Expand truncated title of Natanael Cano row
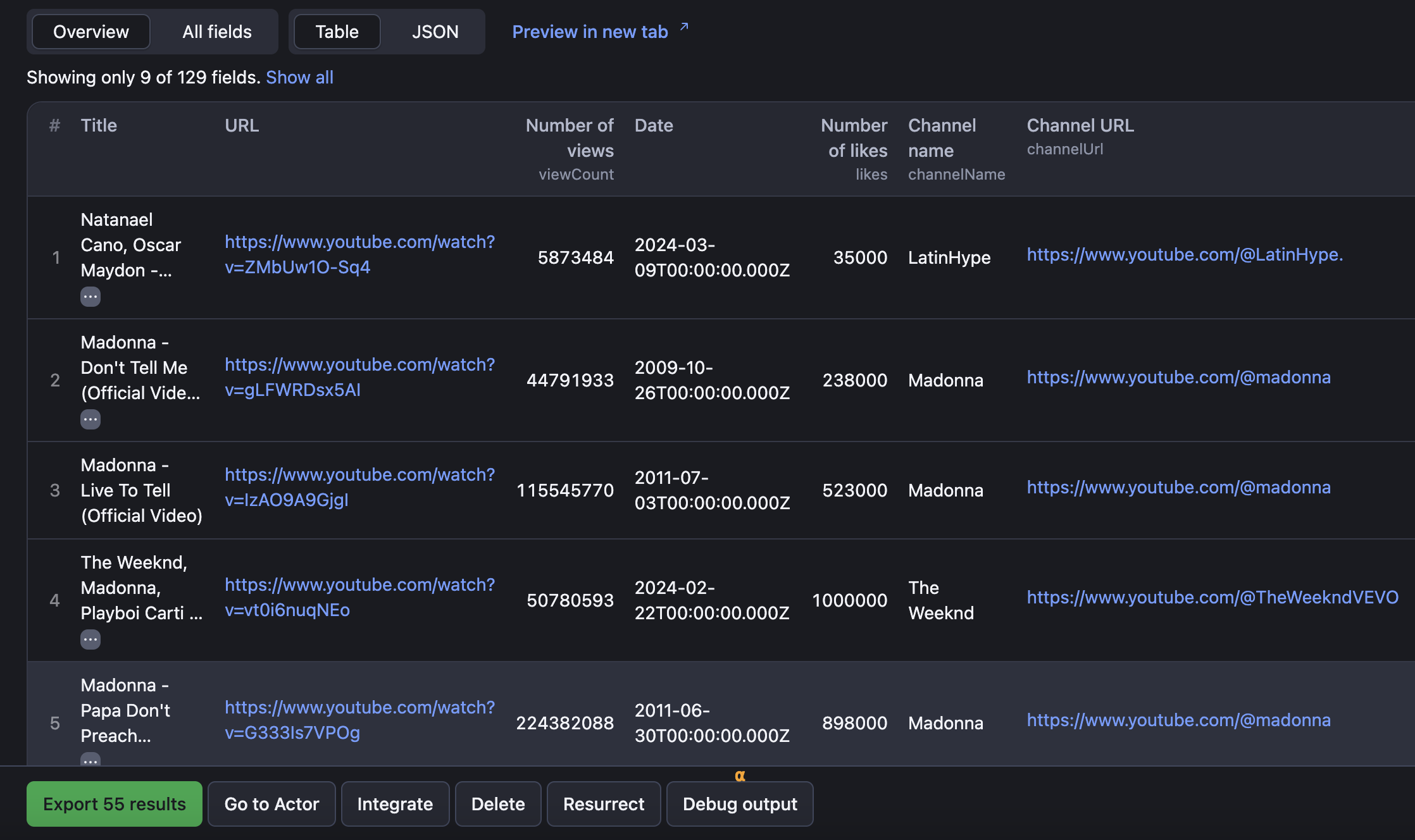The image size is (1415, 840). point(90,296)
